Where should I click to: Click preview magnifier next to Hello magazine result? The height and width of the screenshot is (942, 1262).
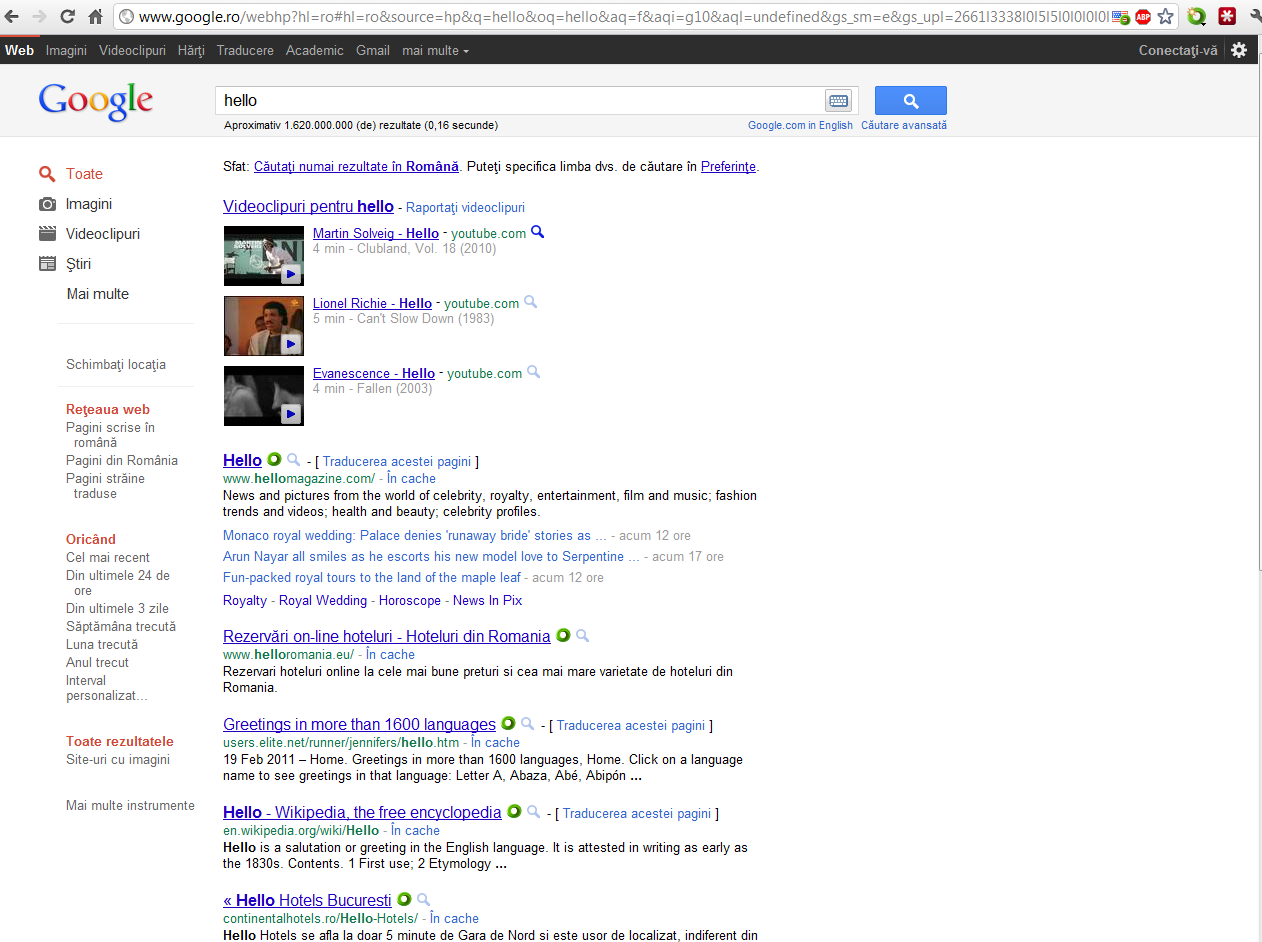point(293,460)
